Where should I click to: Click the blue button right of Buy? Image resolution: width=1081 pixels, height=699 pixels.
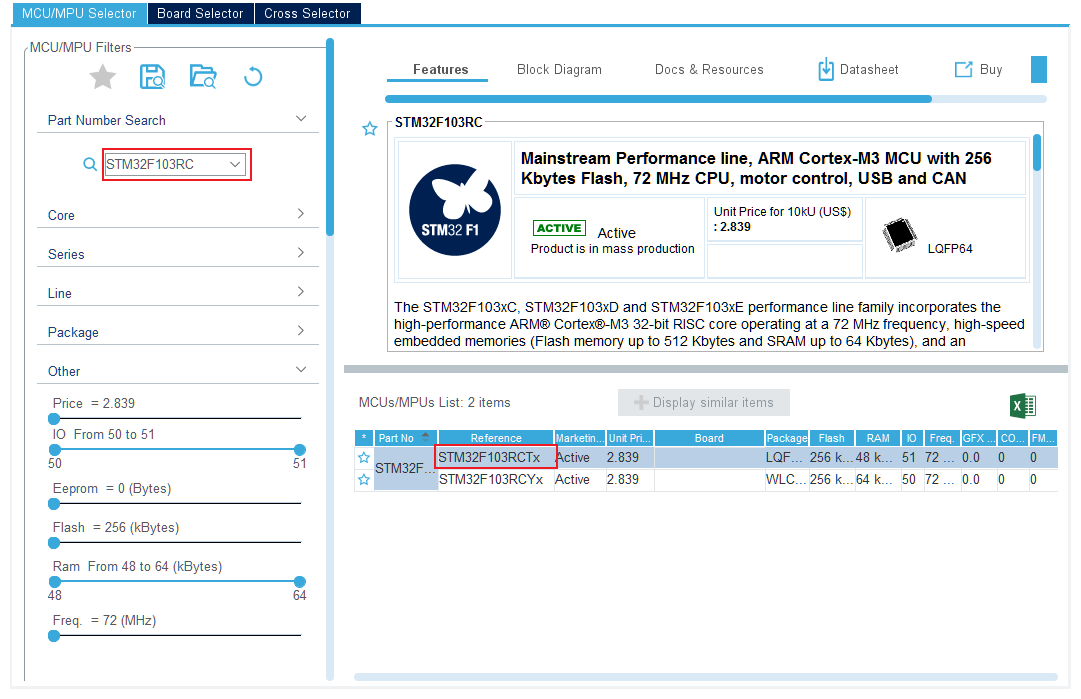(x=1039, y=70)
